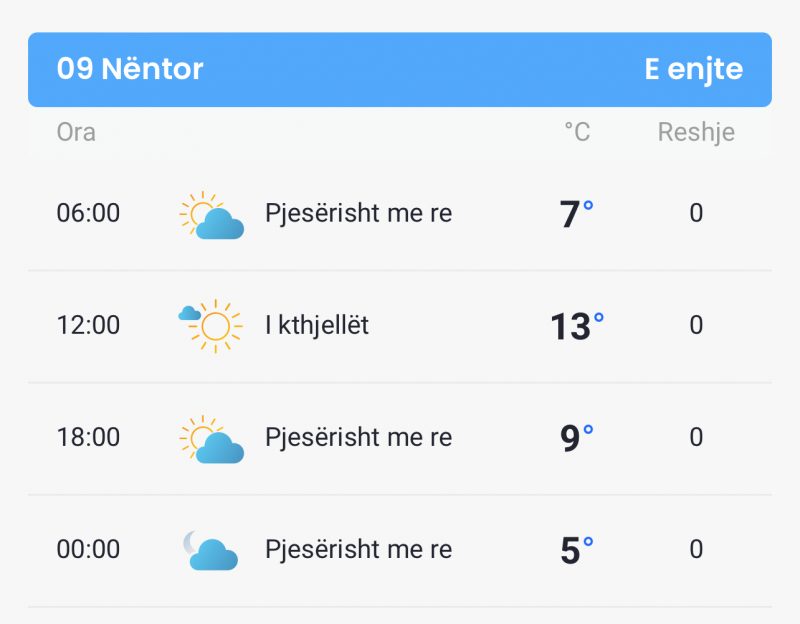This screenshot has height=624, width=800.
Task: Click the sun-and-cloud icon at 18:00
Action: point(212,439)
